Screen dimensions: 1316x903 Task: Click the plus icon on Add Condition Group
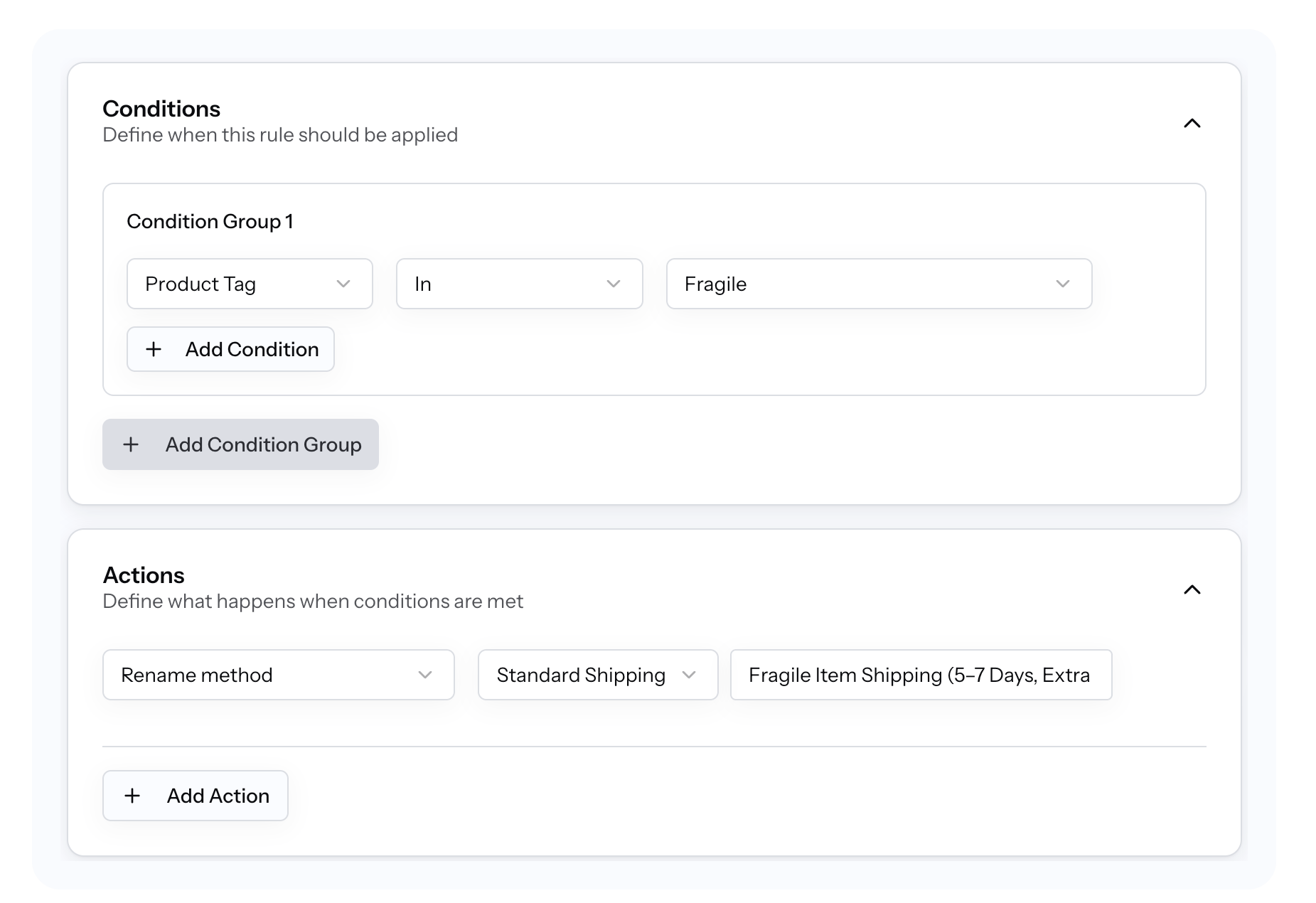tap(131, 444)
